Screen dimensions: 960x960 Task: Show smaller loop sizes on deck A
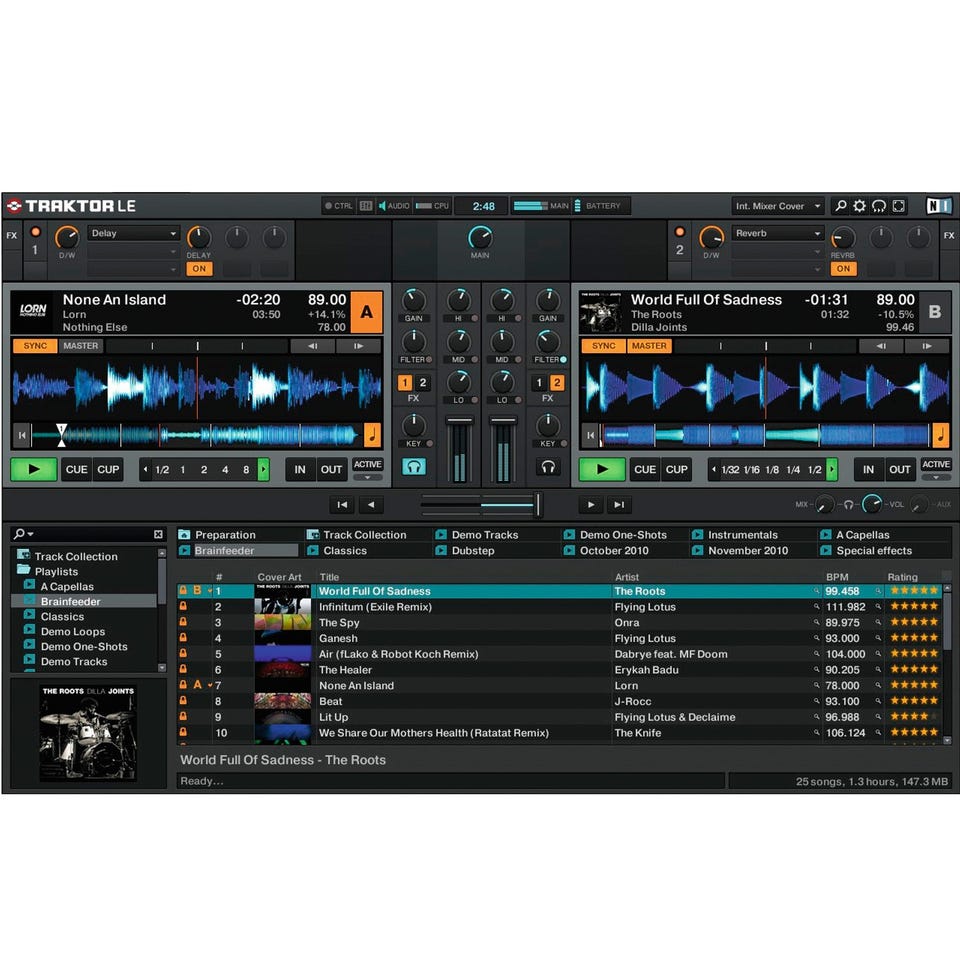tap(145, 470)
